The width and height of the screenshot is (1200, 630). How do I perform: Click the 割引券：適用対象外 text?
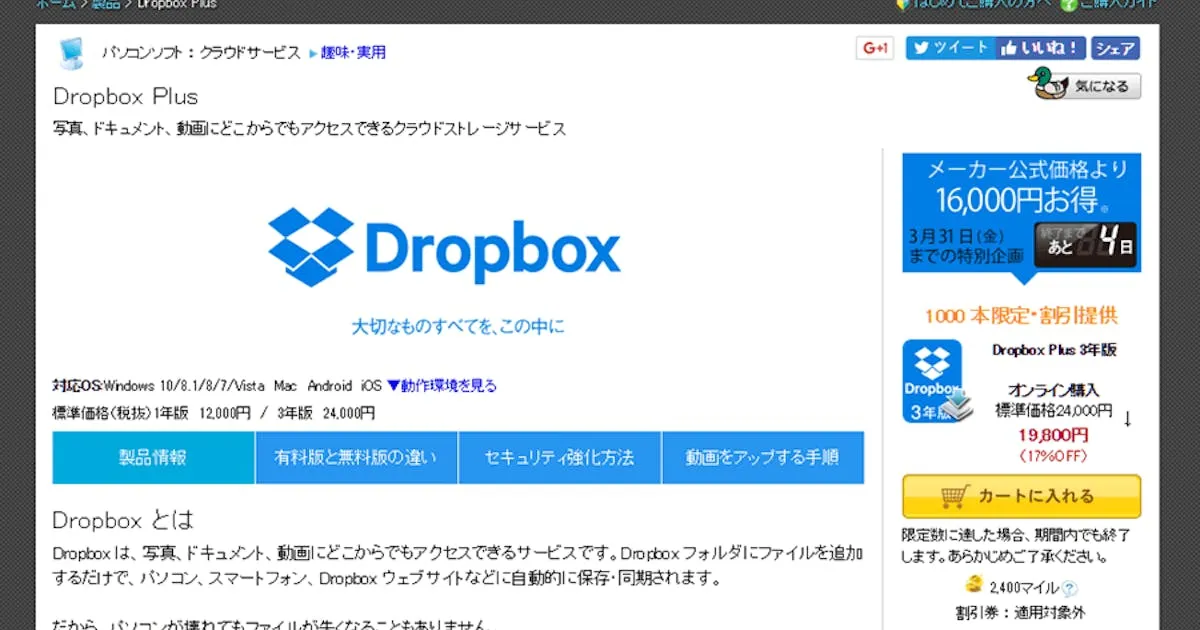point(1021,612)
